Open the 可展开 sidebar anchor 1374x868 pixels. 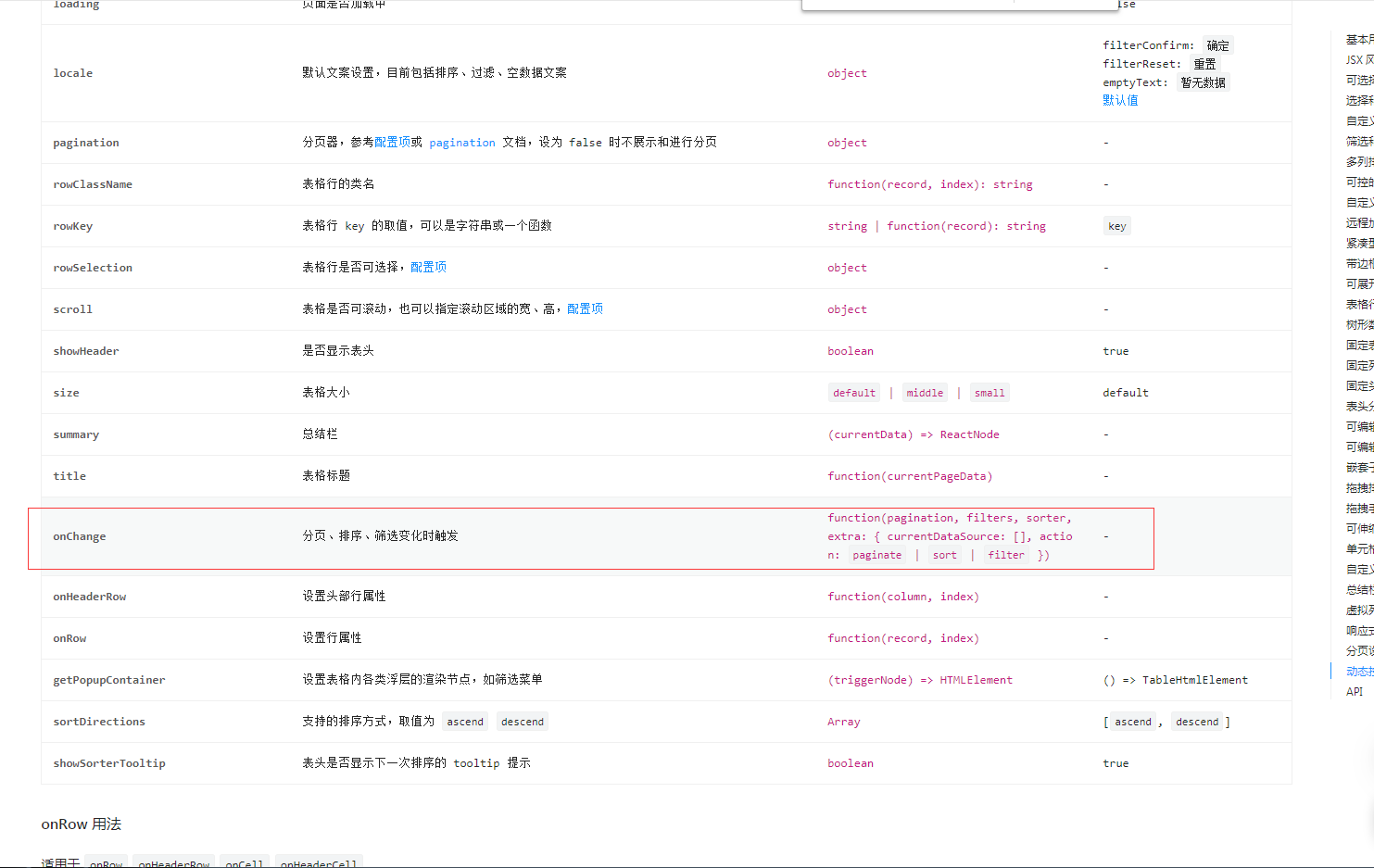pyautogui.click(x=1359, y=283)
